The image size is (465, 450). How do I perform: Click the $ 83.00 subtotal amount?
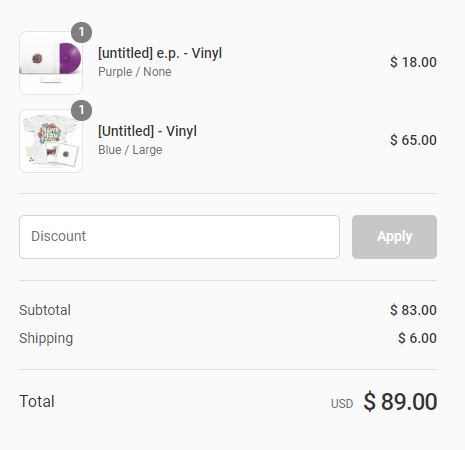coord(413,310)
